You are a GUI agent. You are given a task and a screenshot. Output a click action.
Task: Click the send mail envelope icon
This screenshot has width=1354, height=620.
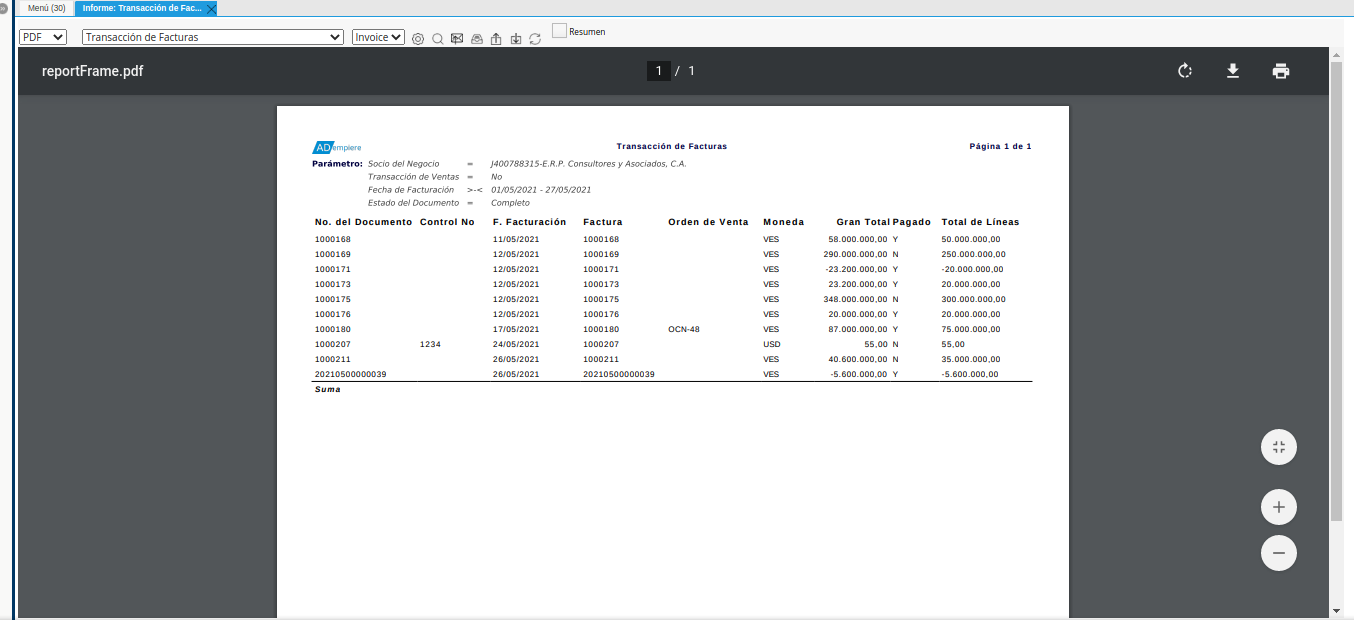[x=457, y=39]
